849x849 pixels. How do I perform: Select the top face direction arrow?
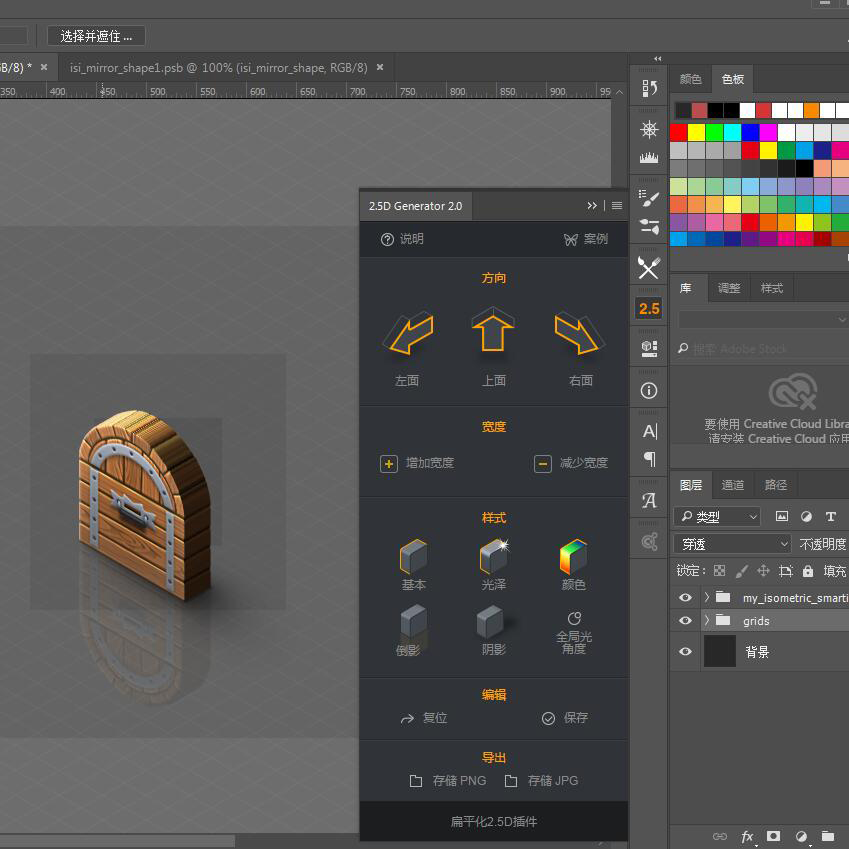[493, 332]
